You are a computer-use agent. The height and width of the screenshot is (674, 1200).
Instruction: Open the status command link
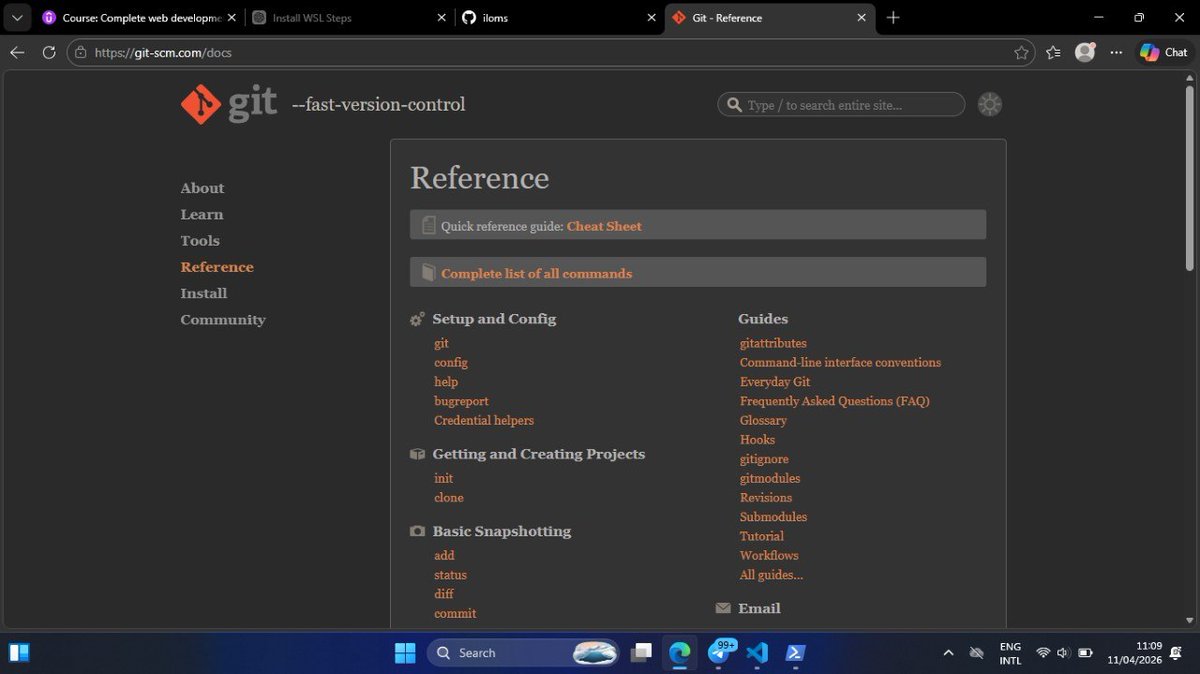(x=450, y=575)
